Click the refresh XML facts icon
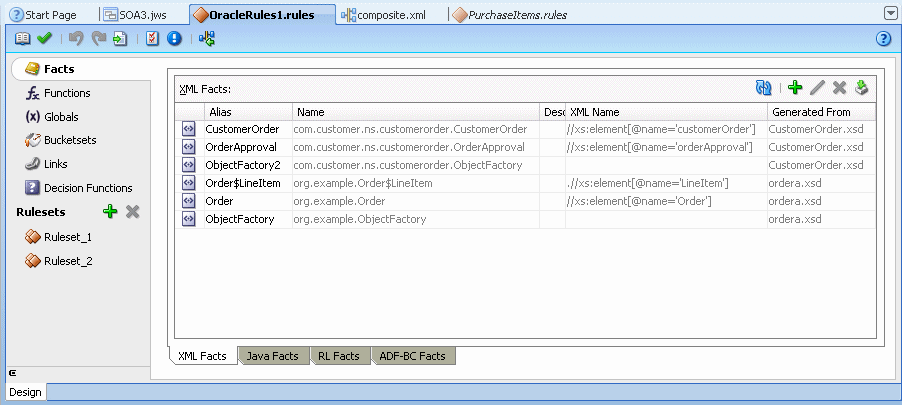This screenshot has width=902, height=405. pyautogui.click(x=763, y=87)
